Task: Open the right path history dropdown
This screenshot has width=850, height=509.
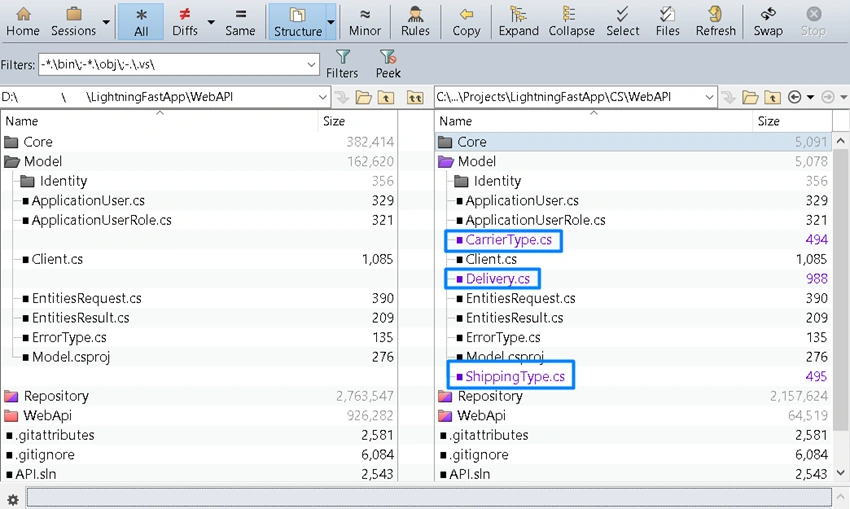Action: point(709,97)
